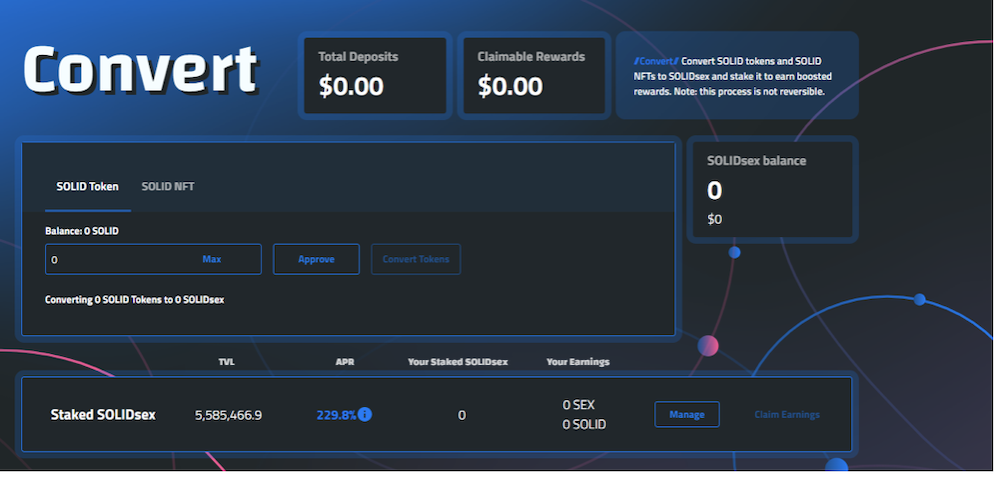Open Manage for Staked SOLIDsex
1000x482 pixels.
[x=687, y=414]
